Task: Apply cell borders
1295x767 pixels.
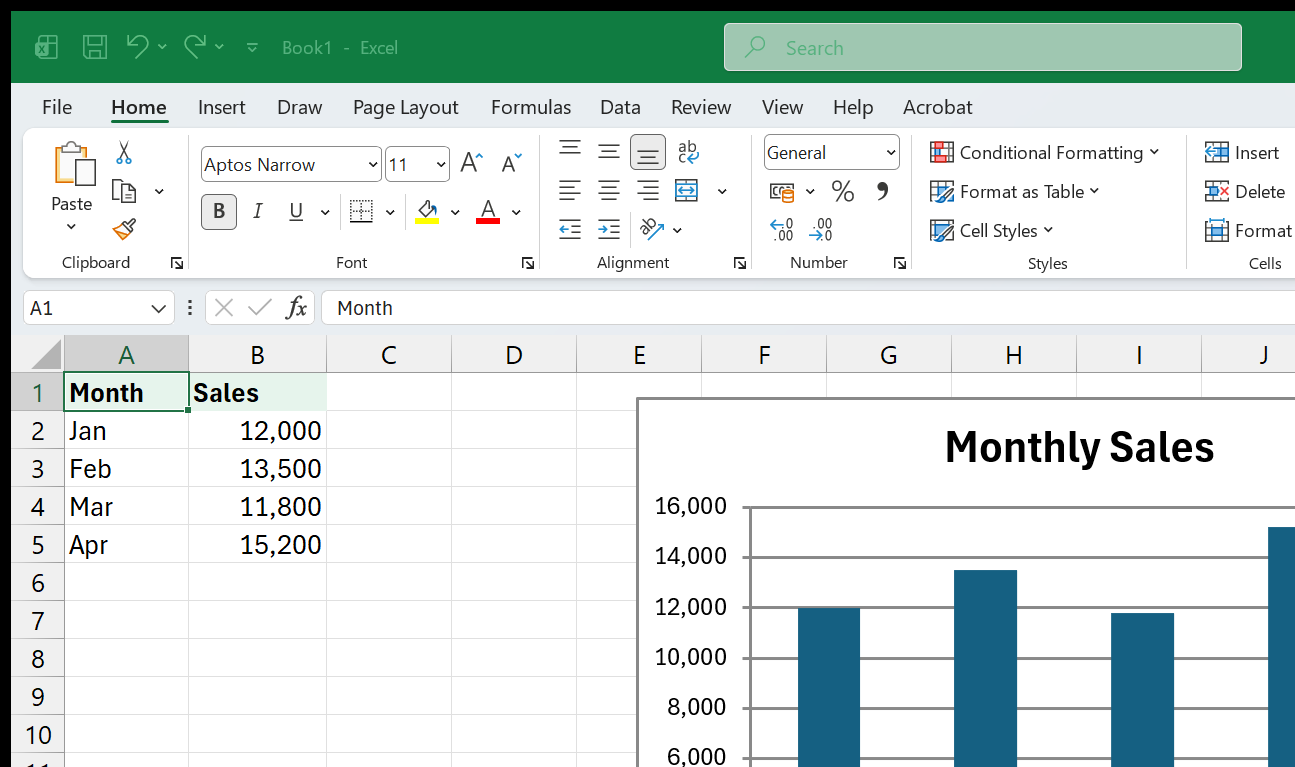Action: (x=361, y=211)
